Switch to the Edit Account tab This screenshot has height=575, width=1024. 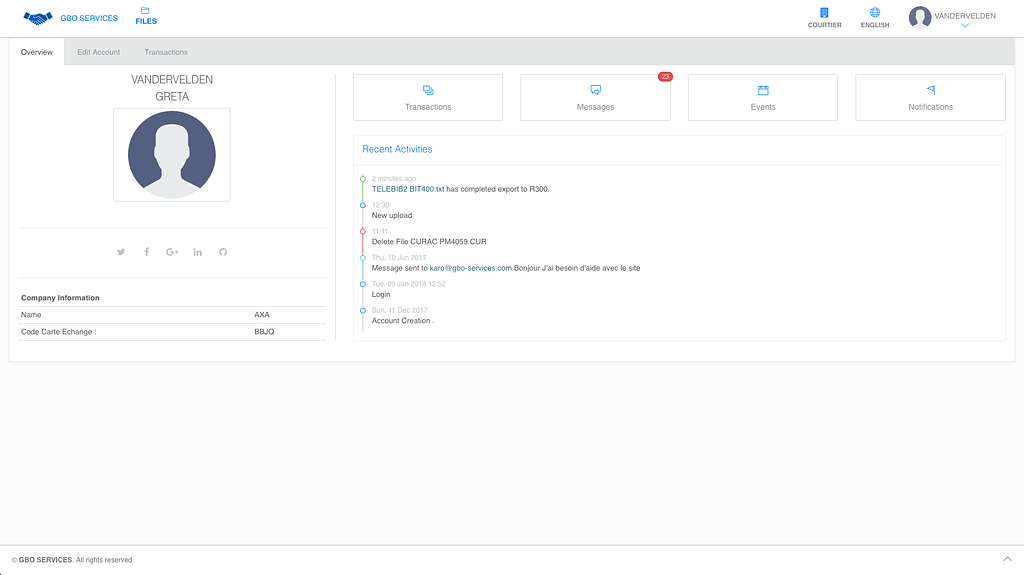pyautogui.click(x=98, y=52)
